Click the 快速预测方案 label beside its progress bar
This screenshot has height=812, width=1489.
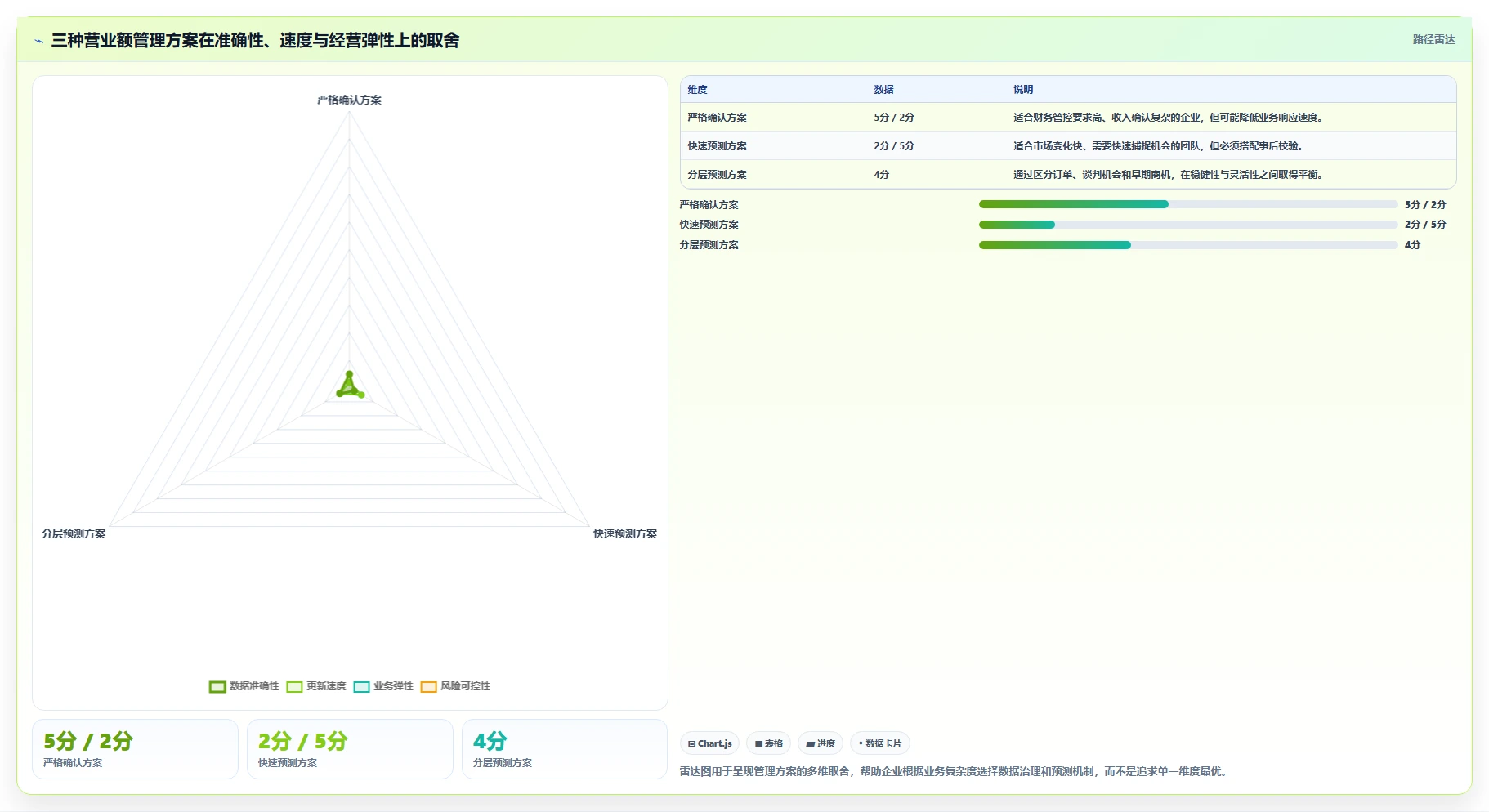(x=709, y=225)
